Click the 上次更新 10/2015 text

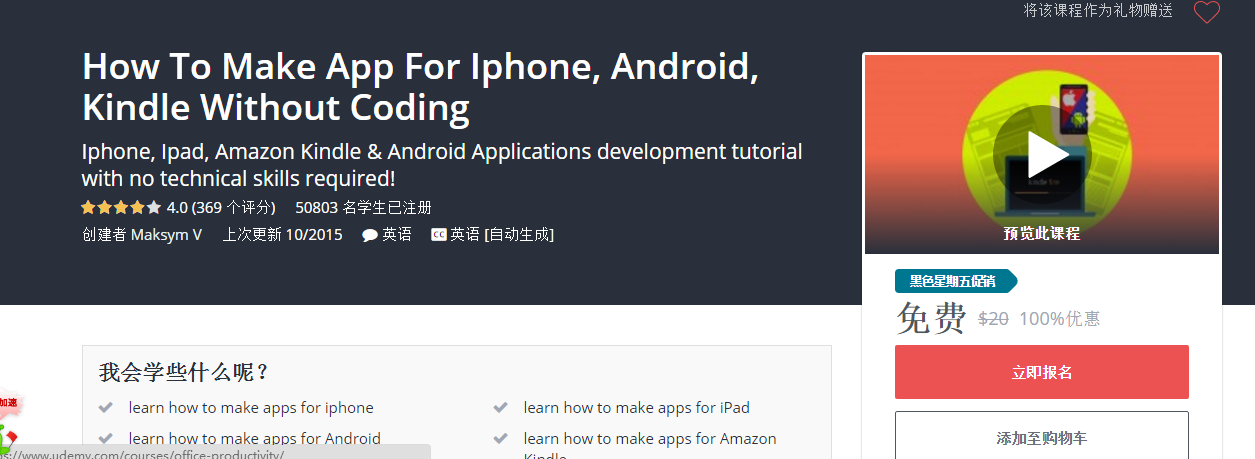[x=282, y=235]
